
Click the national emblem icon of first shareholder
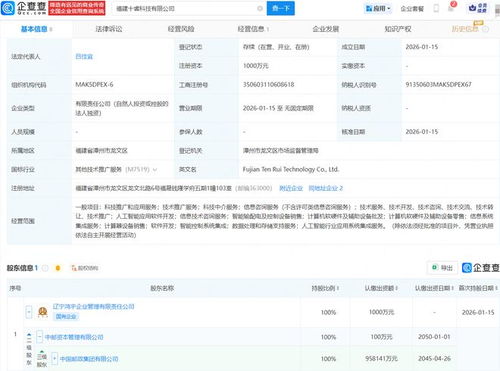(42, 312)
